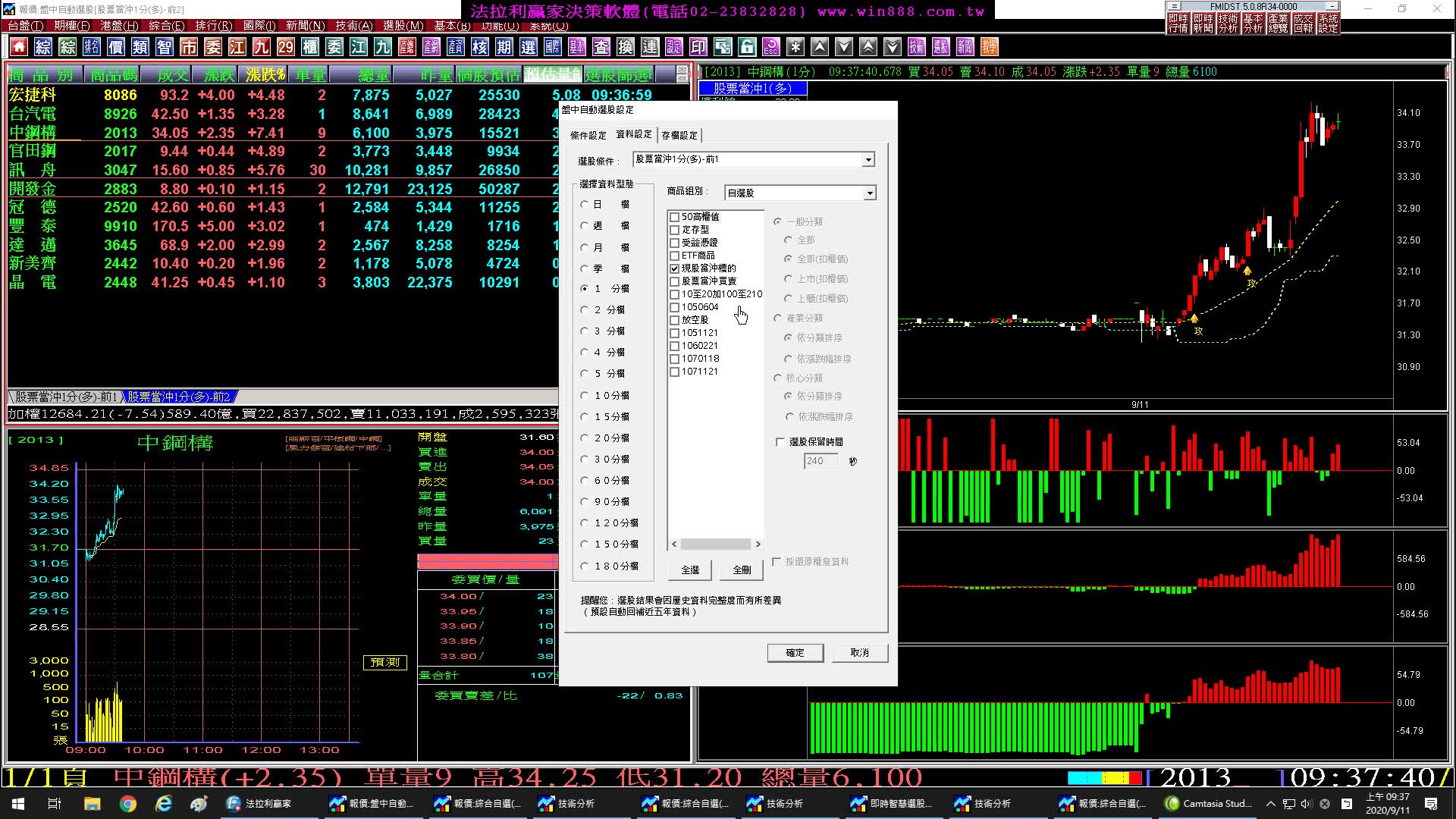Click the 確定 button

coord(795,653)
